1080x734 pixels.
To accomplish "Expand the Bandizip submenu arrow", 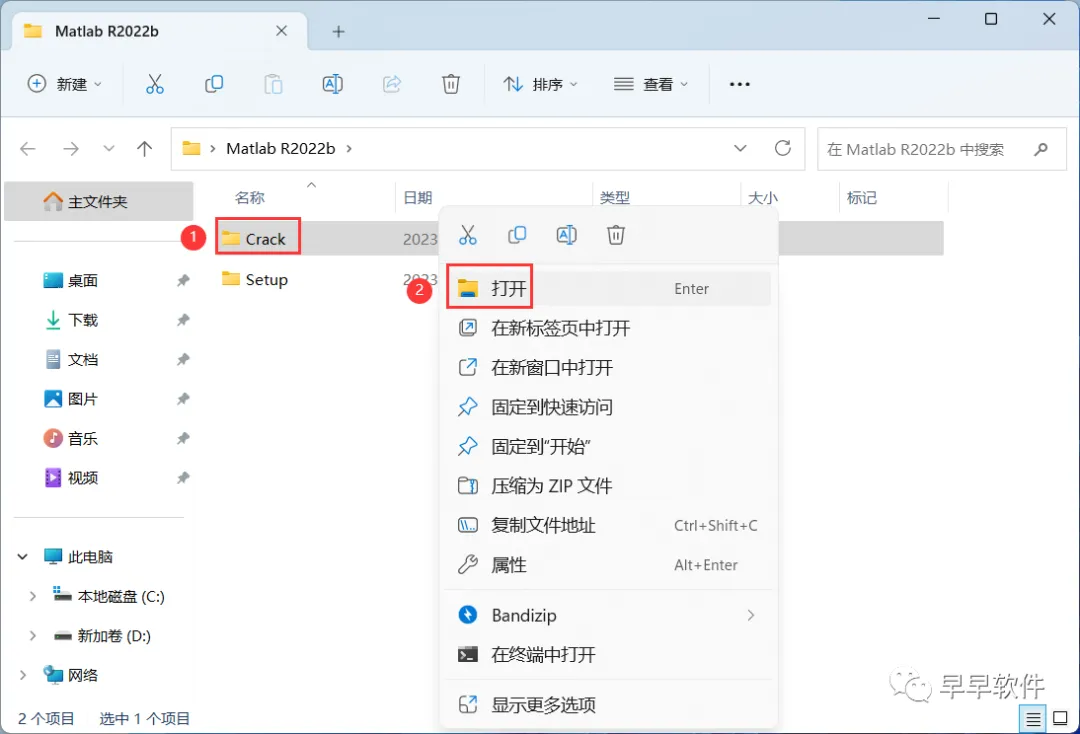I will click(750, 615).
